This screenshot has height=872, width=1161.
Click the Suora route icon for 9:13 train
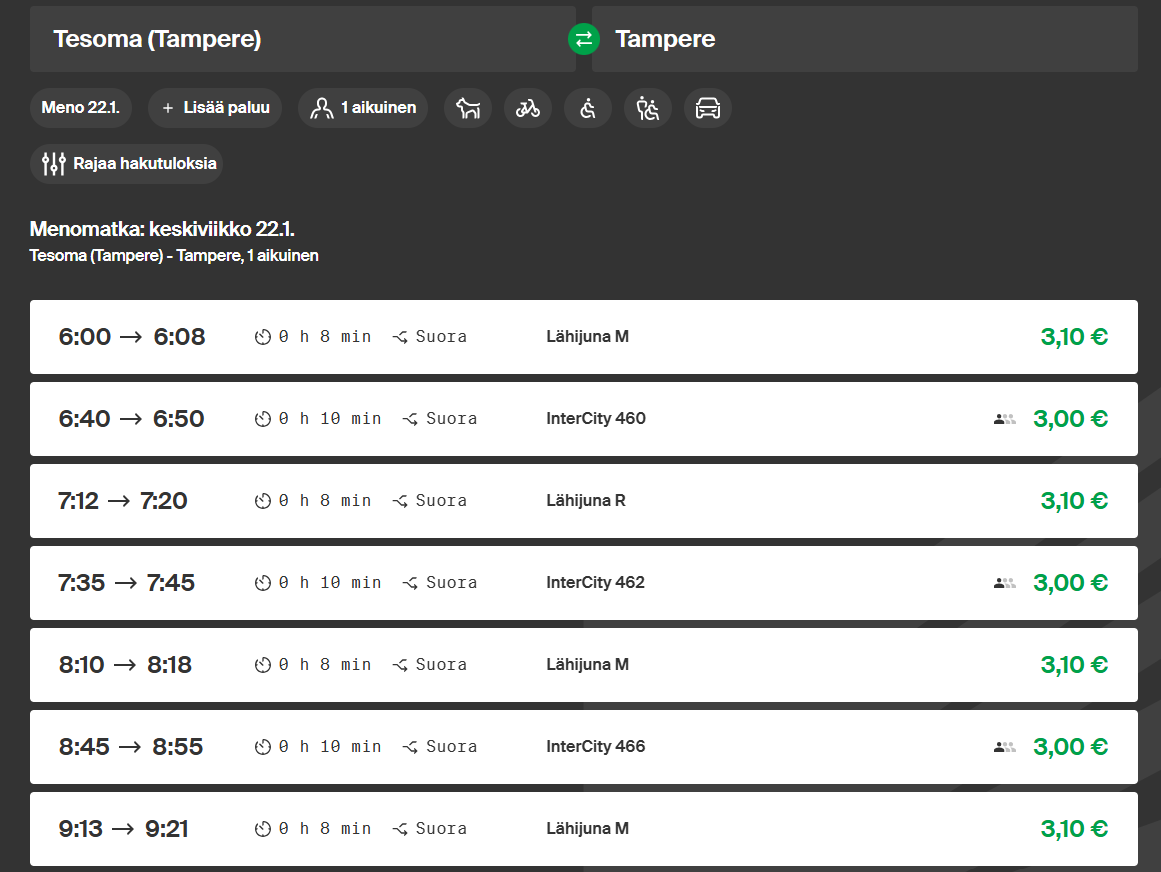coord(400,829)
